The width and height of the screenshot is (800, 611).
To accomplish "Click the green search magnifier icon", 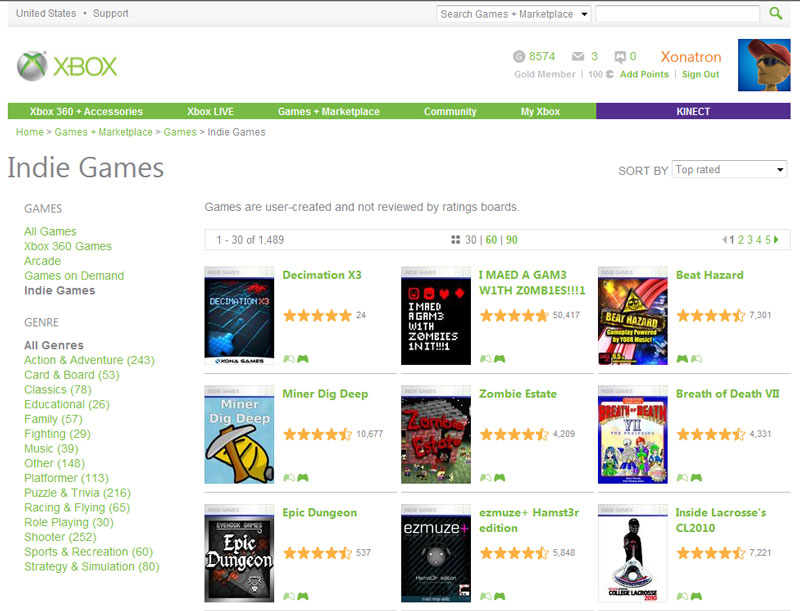I will coord(776,13).
